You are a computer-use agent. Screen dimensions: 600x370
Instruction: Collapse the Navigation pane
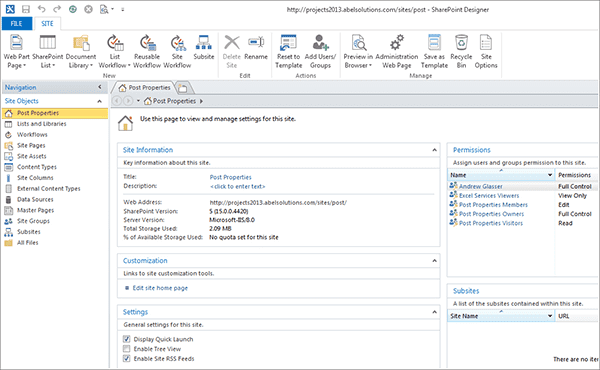tap(100, 87)
